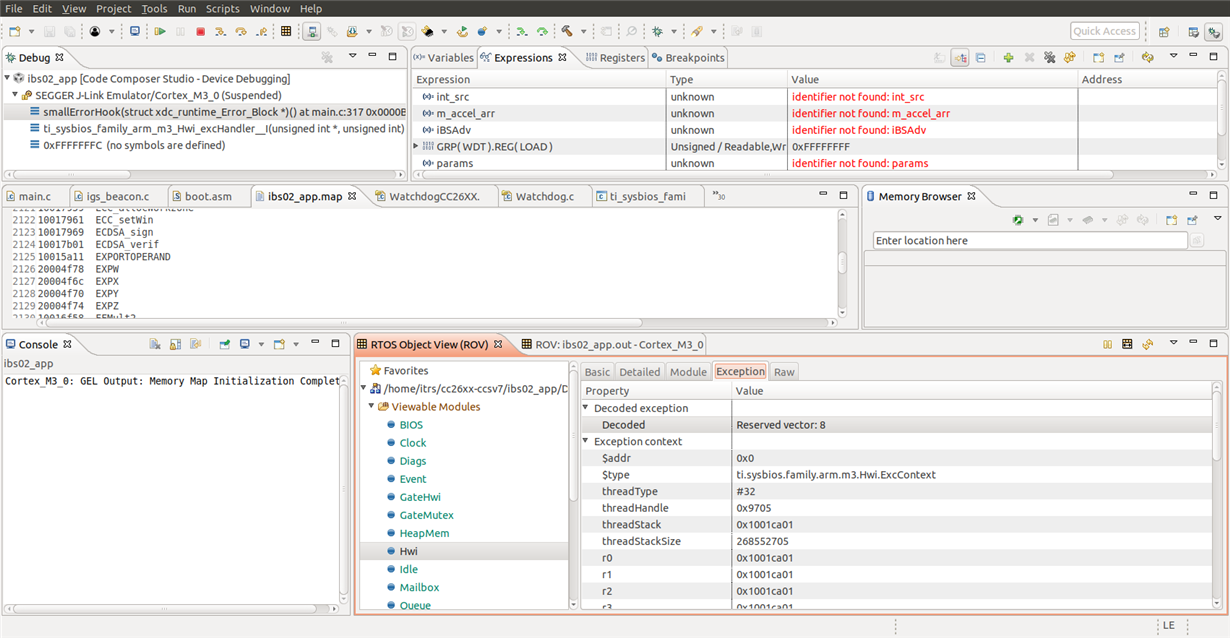Image resolution: width=1230 pixels, height=638 pixels.
Task: Collapse the Viewable Modules tree node
Action: (371, 407)
